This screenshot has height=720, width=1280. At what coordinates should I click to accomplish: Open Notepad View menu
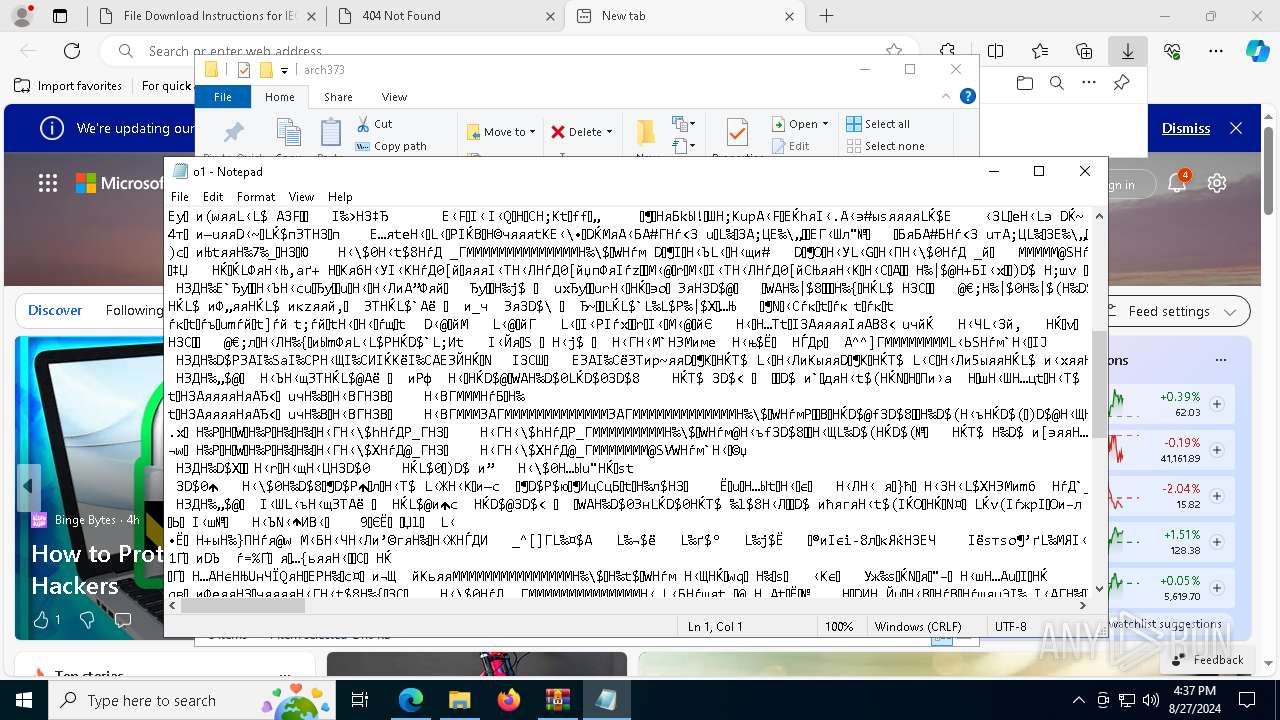(301, 197)
